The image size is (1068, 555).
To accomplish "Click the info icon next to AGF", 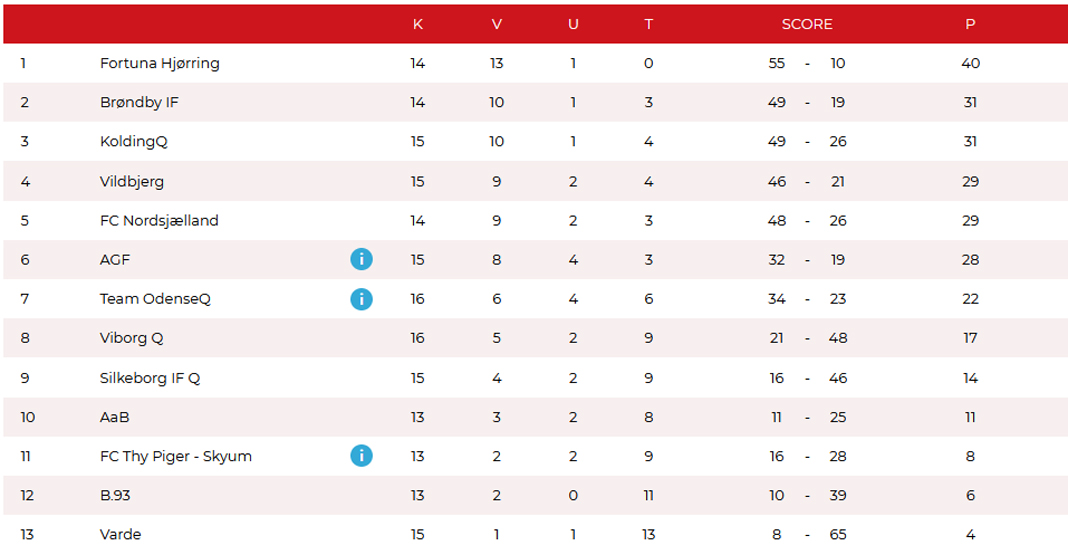I will click(x=362, y=259).
